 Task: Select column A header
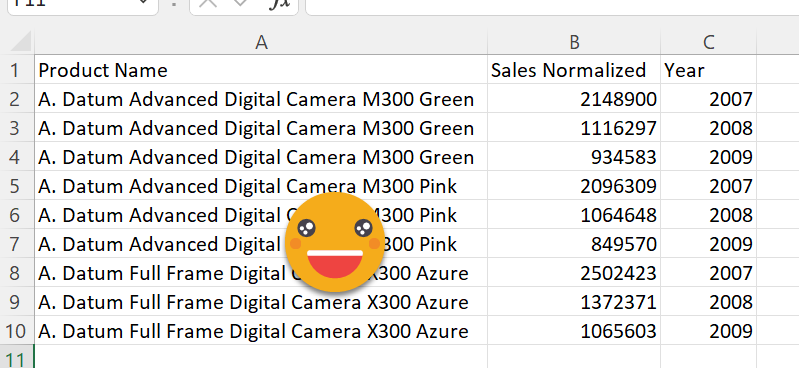point(261,42)
